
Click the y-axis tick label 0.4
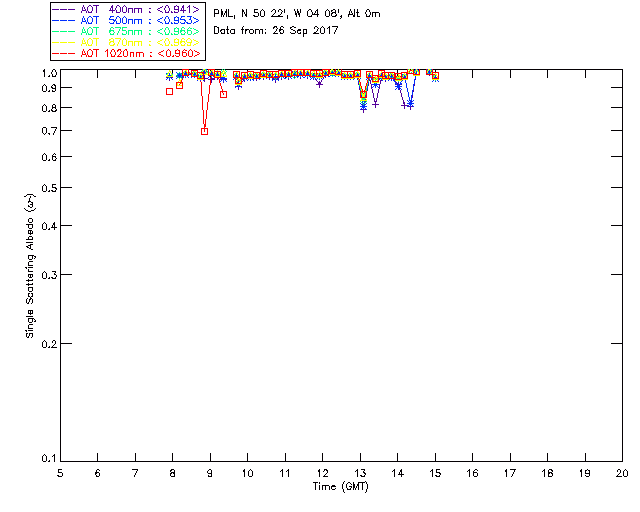click(x=49, y=226)
